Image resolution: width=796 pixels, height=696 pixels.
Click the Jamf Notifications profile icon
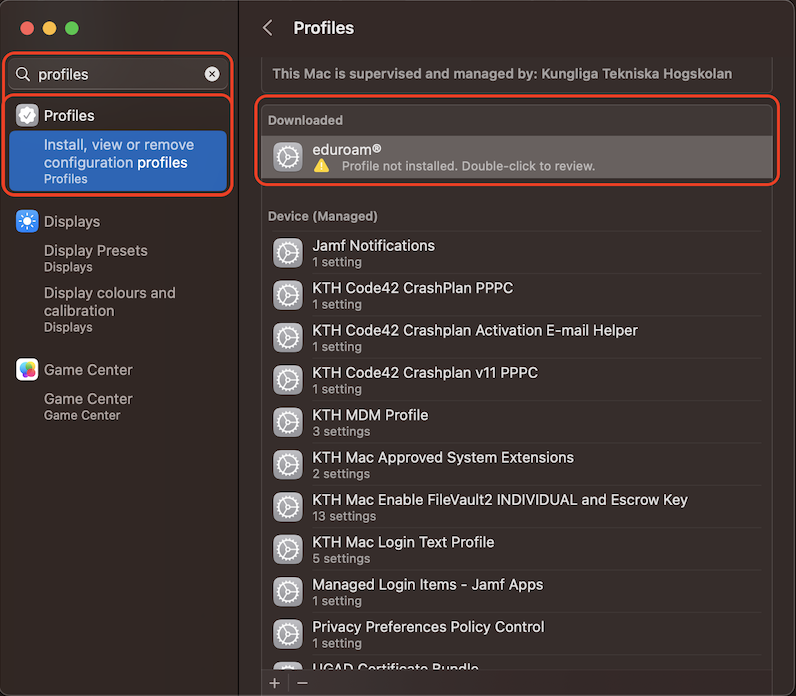coord(288,253)
